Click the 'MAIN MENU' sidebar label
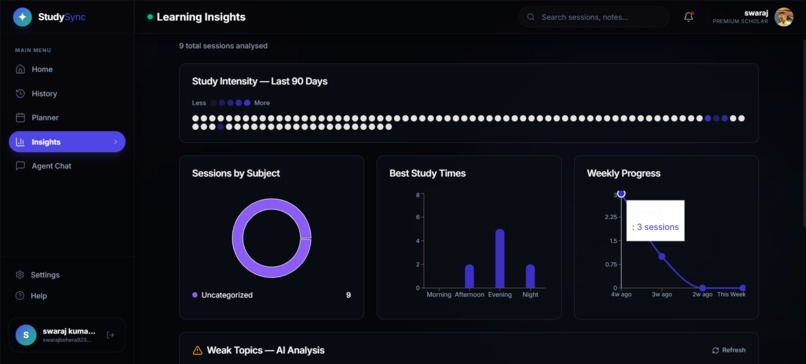806x364 pixels. [33, 50]
